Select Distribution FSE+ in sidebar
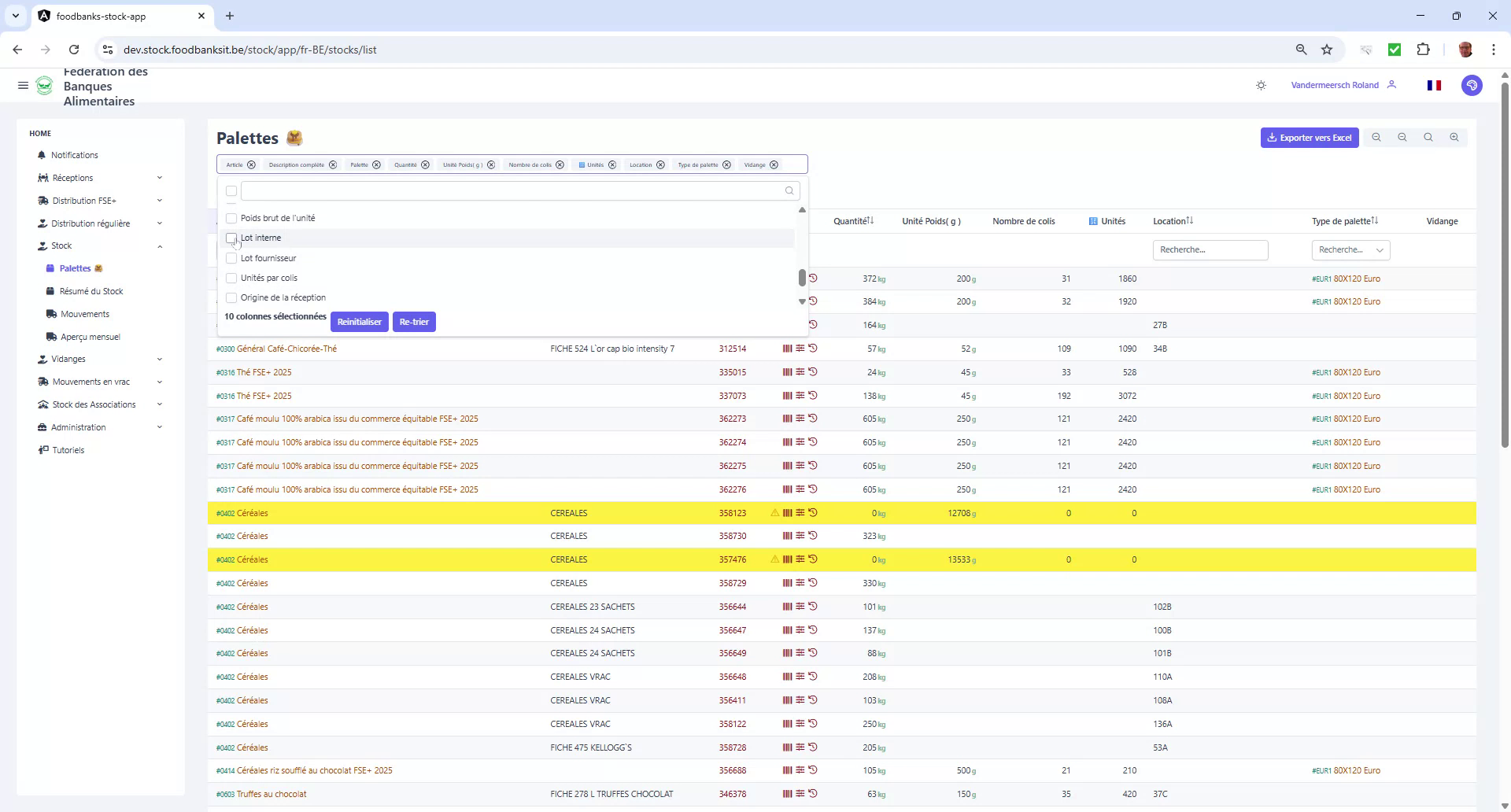The image size is (1511, 812). click(83, 201)
